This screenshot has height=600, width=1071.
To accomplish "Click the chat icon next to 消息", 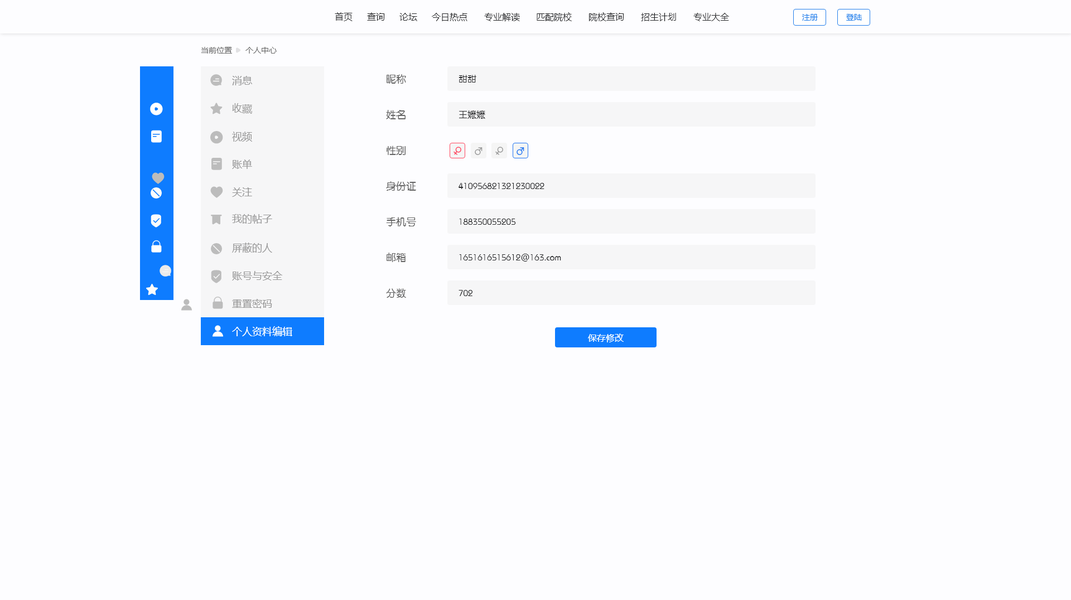I will (217, 80).
